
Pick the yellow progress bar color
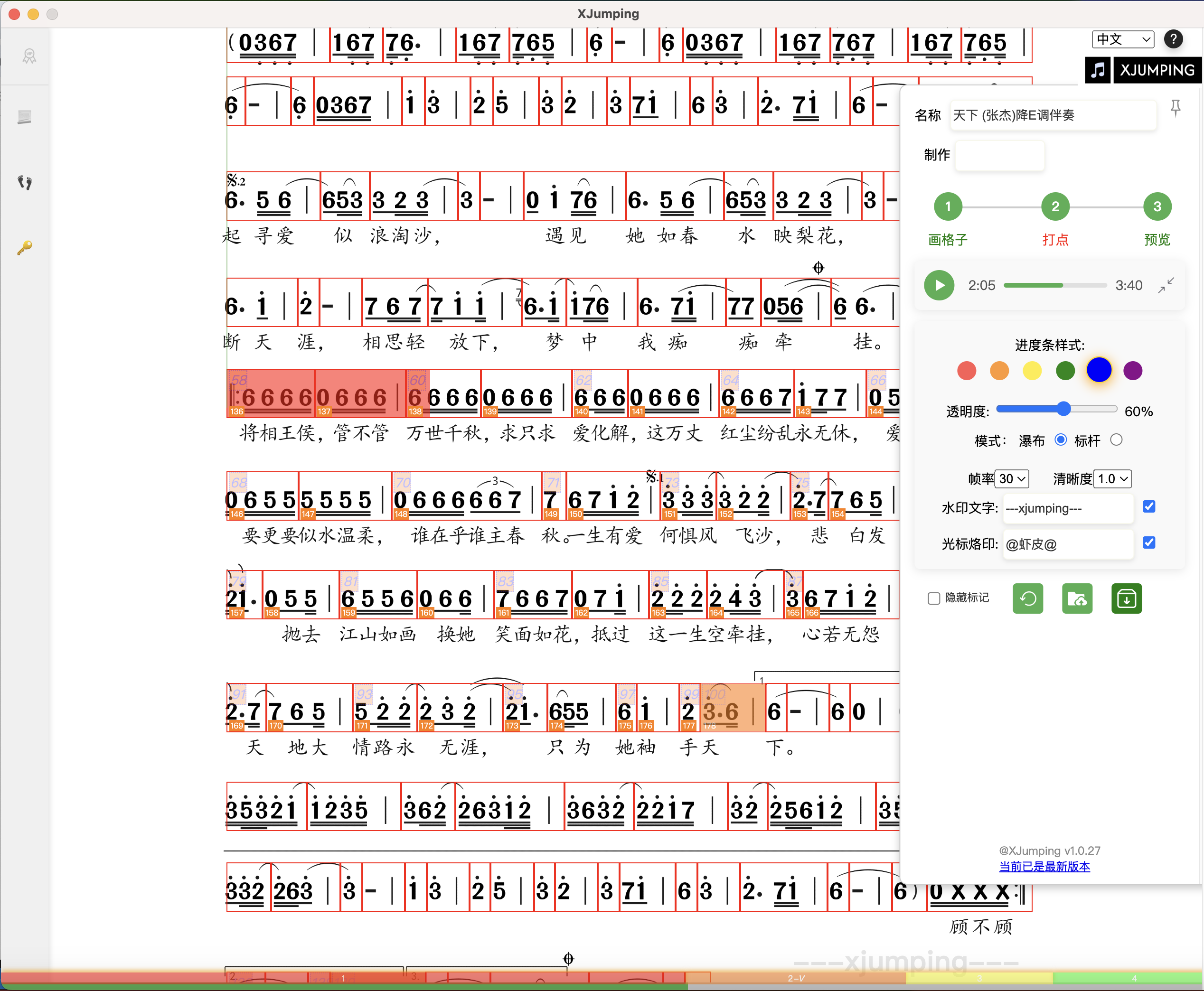(1032, 371)
